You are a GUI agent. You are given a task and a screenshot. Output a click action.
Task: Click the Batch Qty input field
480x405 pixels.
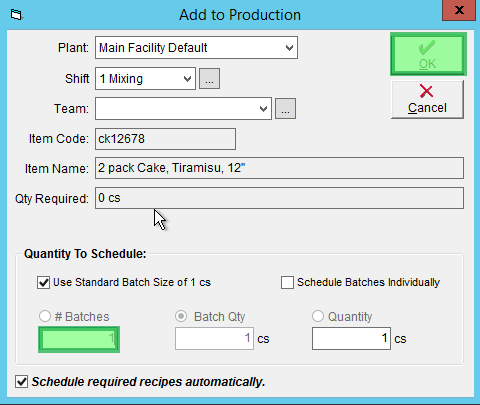pyautogui.click(x=214, y=339)
